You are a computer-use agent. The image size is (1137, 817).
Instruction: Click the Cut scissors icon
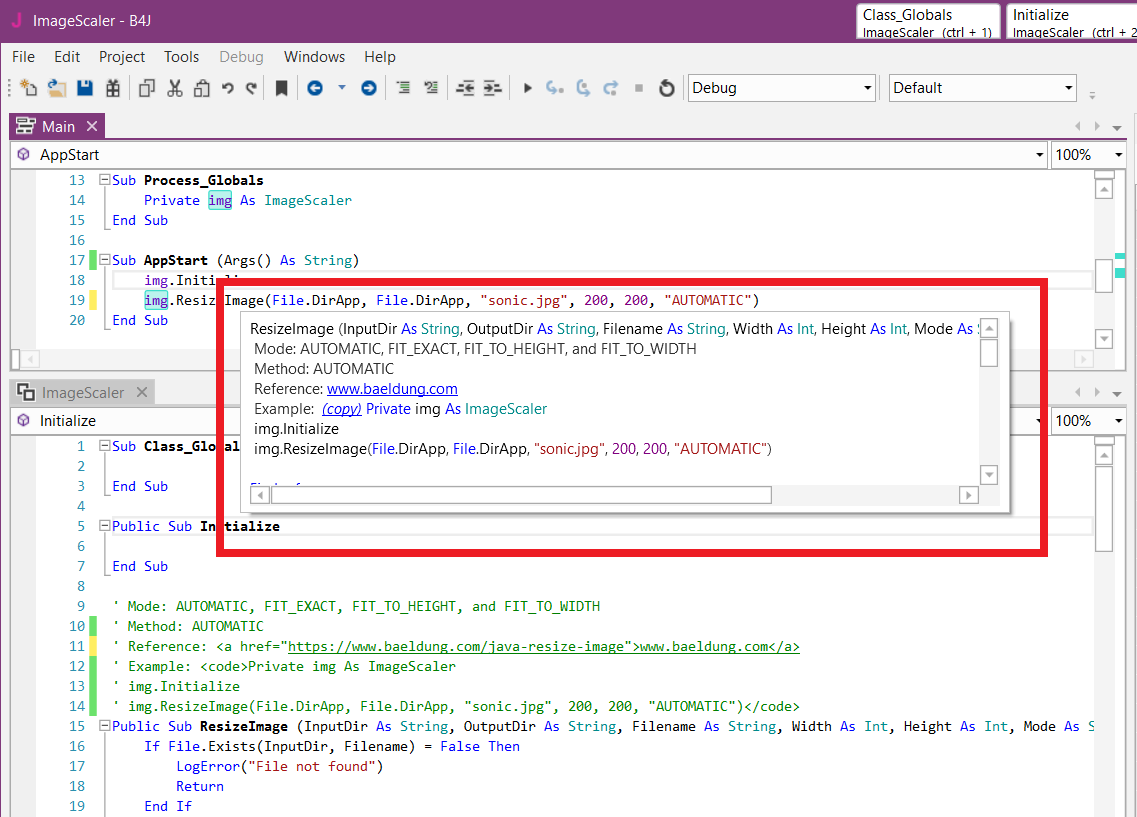175,88
